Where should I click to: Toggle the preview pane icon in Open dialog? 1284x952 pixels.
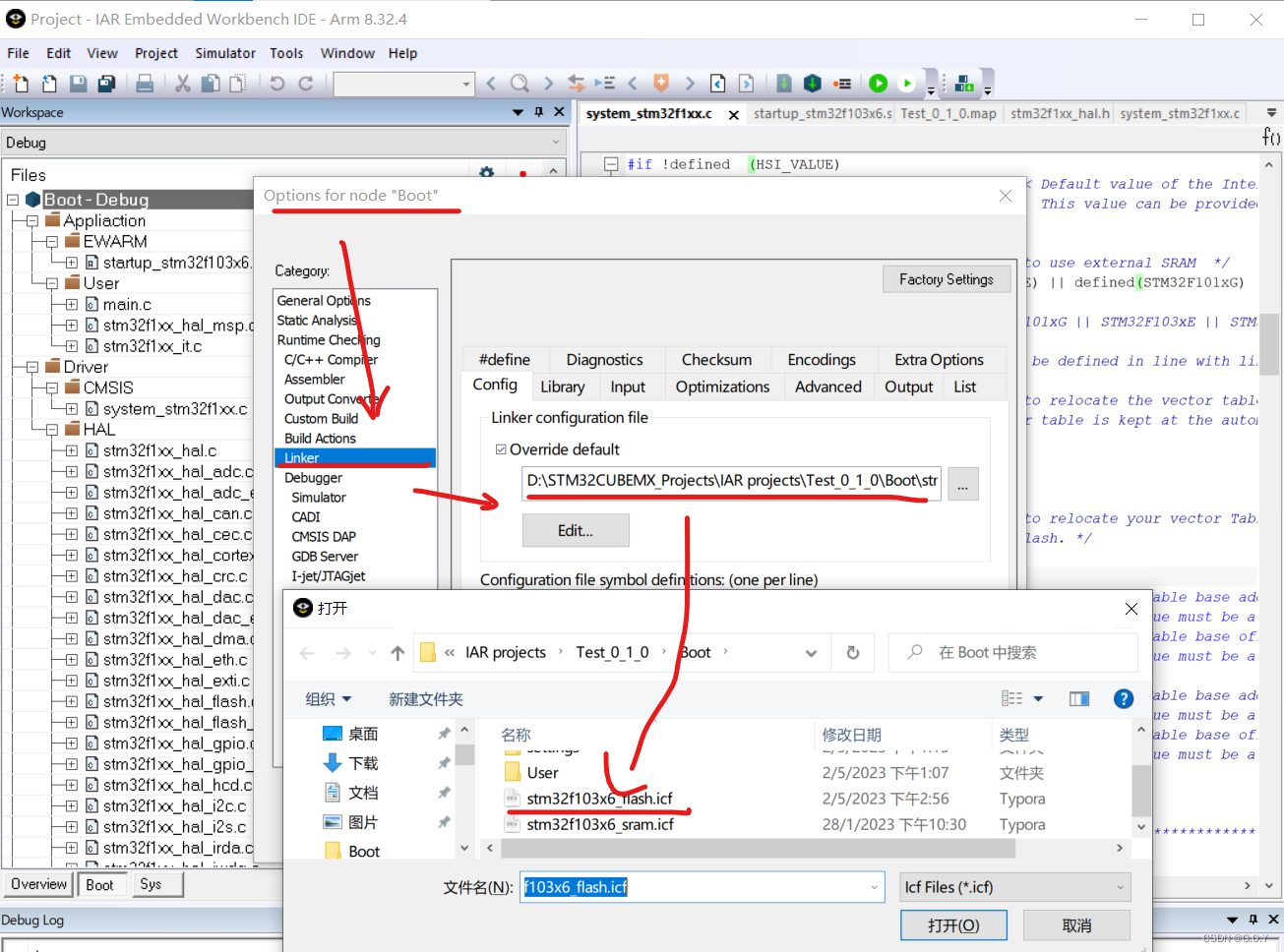click(1079, 699)
